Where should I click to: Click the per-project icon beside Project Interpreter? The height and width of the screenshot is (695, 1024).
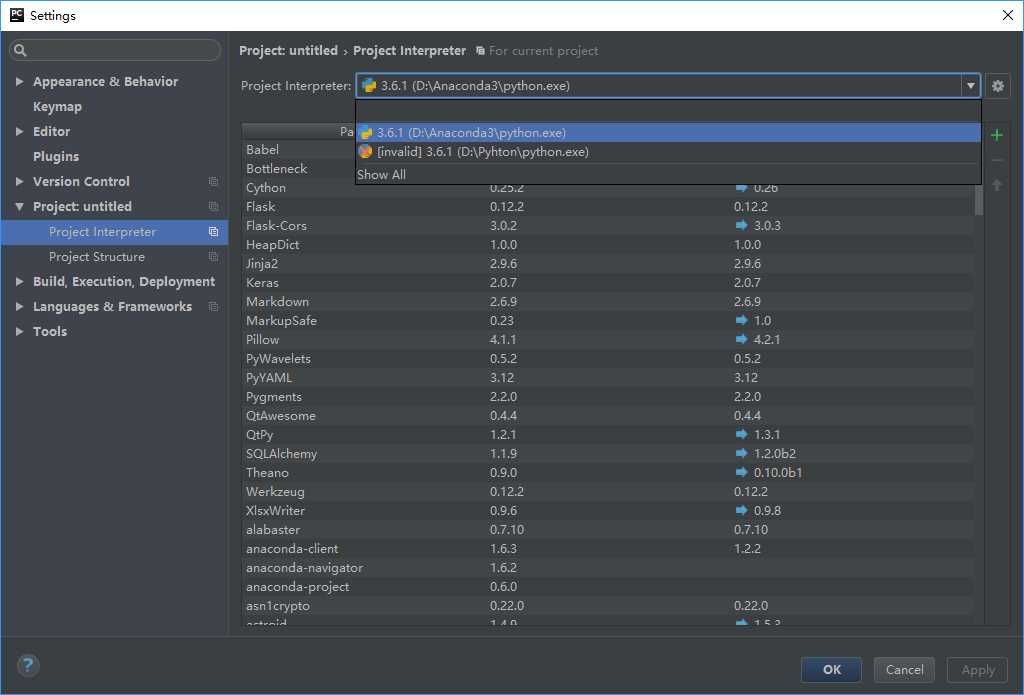pos(213,232)
